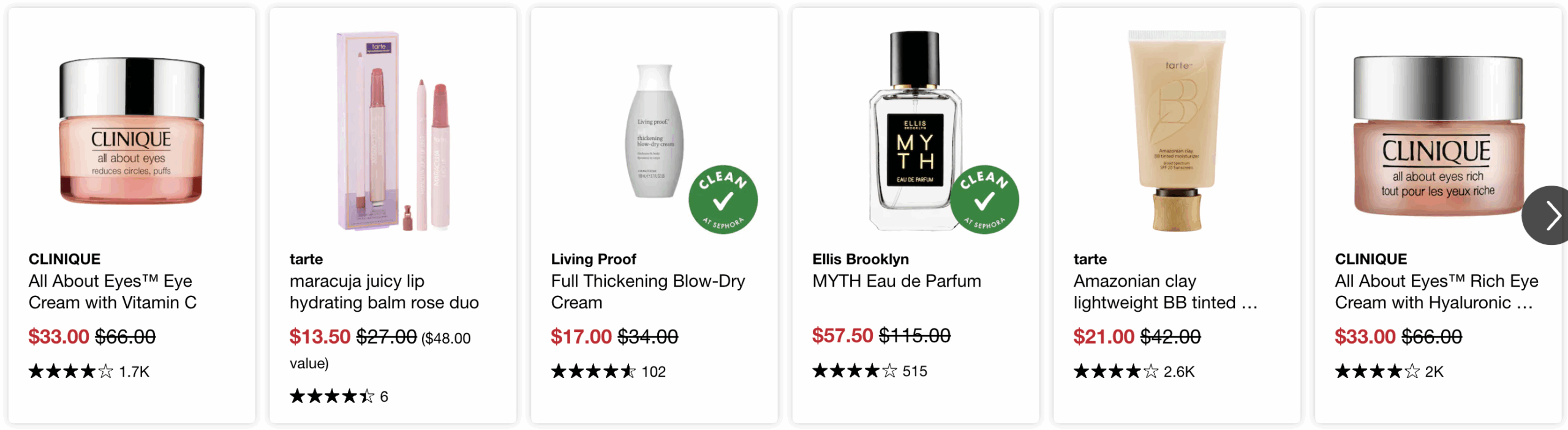Click the 1.7K star rating
Screen dimensions: 1568x430
click(89, 372)
